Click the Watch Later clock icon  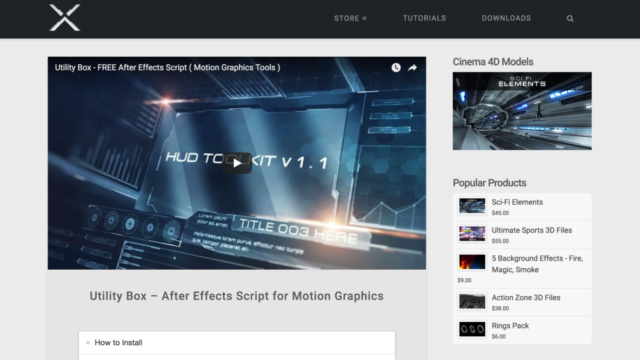[x=396, y=68]
